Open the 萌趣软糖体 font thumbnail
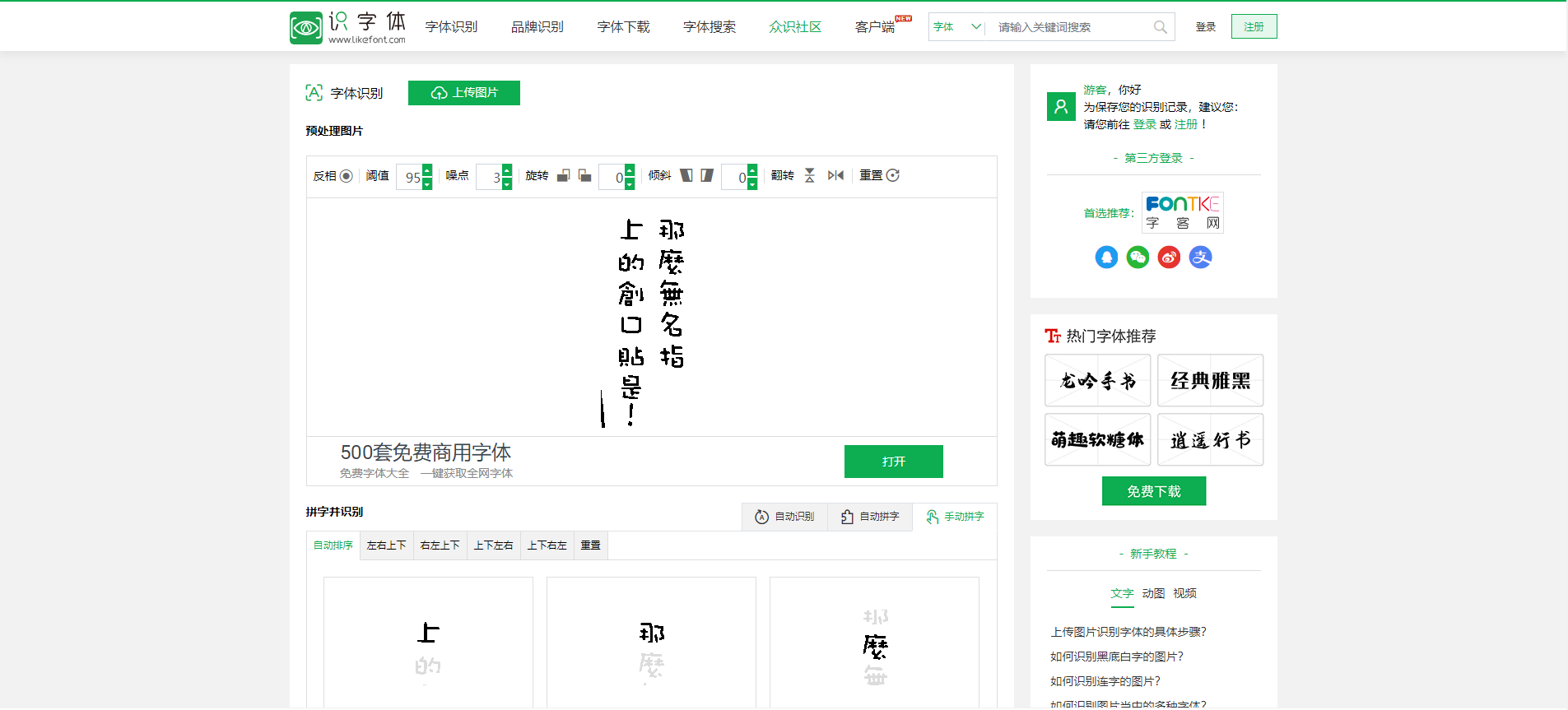This screenshot has height=710, width=1568. coord(1098,439)
